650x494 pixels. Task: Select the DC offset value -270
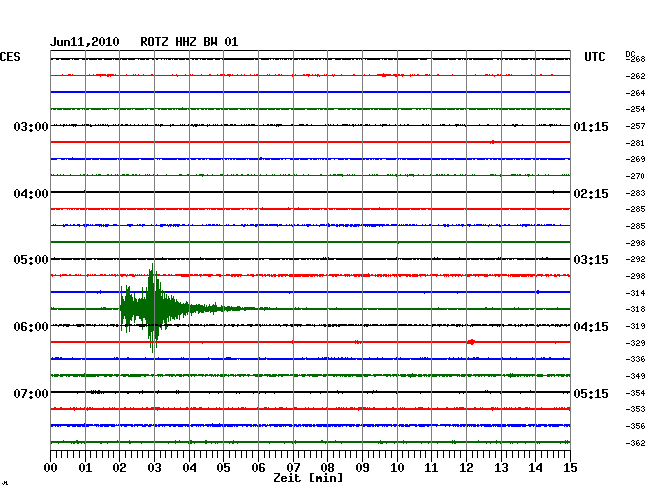click(x=635, y=177)
